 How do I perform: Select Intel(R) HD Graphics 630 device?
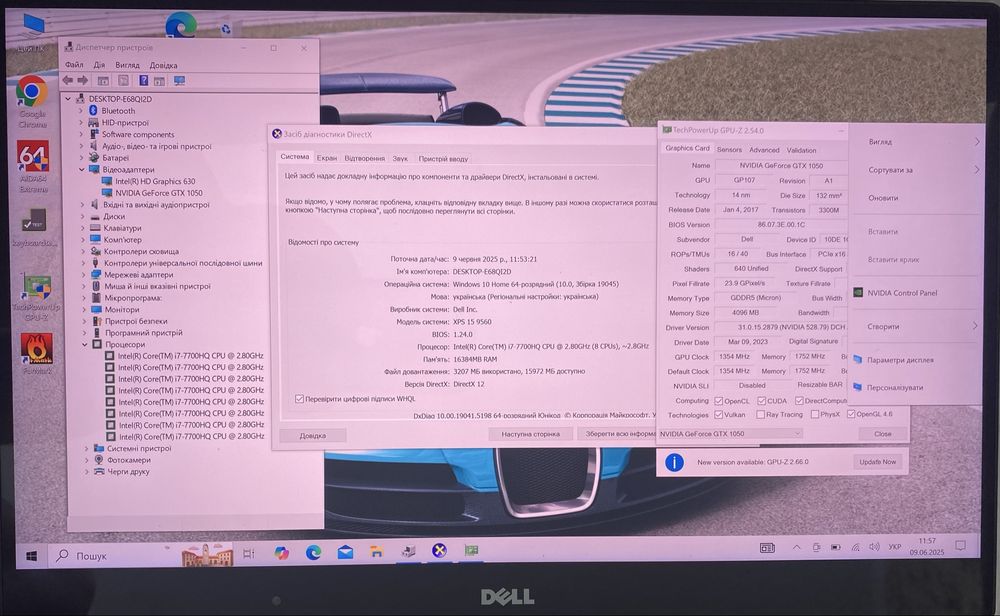155,181
